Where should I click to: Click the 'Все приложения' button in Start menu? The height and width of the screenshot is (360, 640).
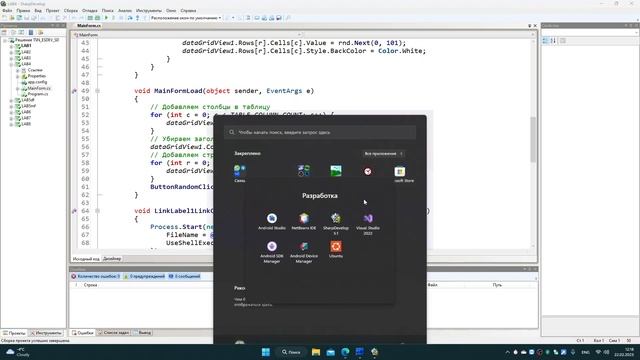point(384,153)
